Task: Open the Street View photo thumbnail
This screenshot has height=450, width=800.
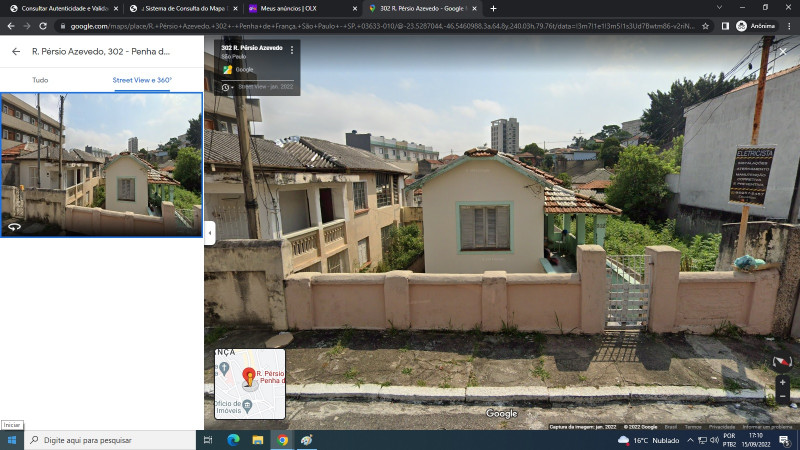Action: (102, 165)
